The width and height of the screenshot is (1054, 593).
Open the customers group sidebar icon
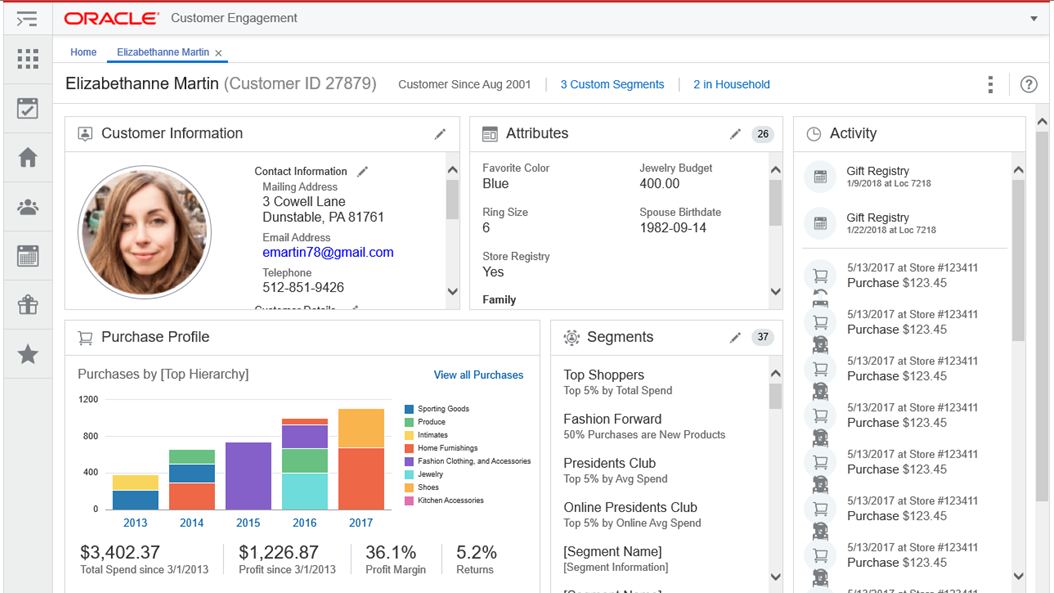(x=28, y=207)
